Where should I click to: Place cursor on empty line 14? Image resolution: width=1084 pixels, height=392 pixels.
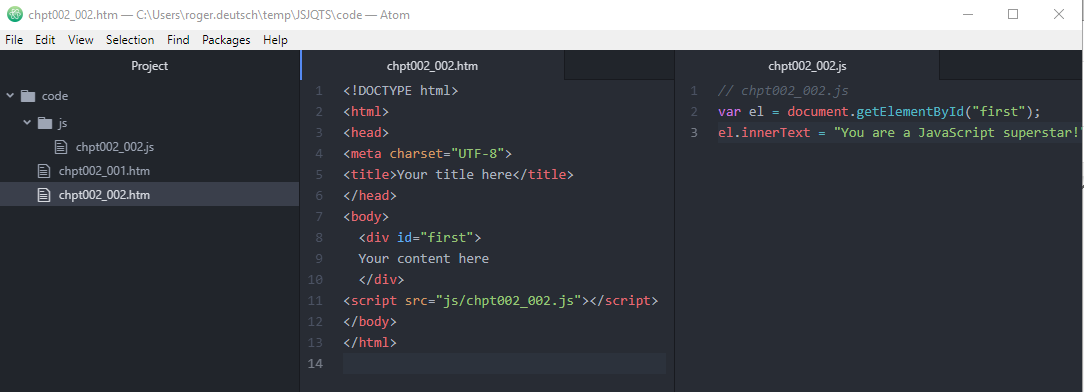point(504,364)
